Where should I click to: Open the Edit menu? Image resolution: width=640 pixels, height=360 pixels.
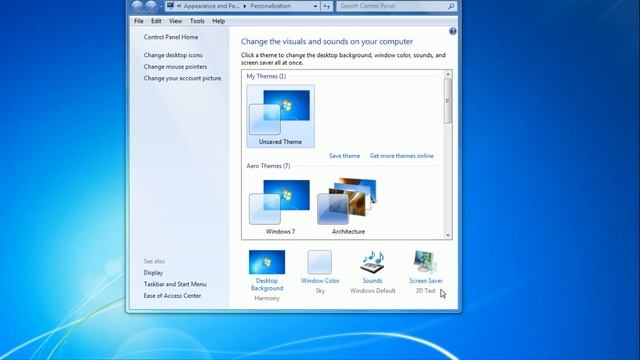[156, 21]
